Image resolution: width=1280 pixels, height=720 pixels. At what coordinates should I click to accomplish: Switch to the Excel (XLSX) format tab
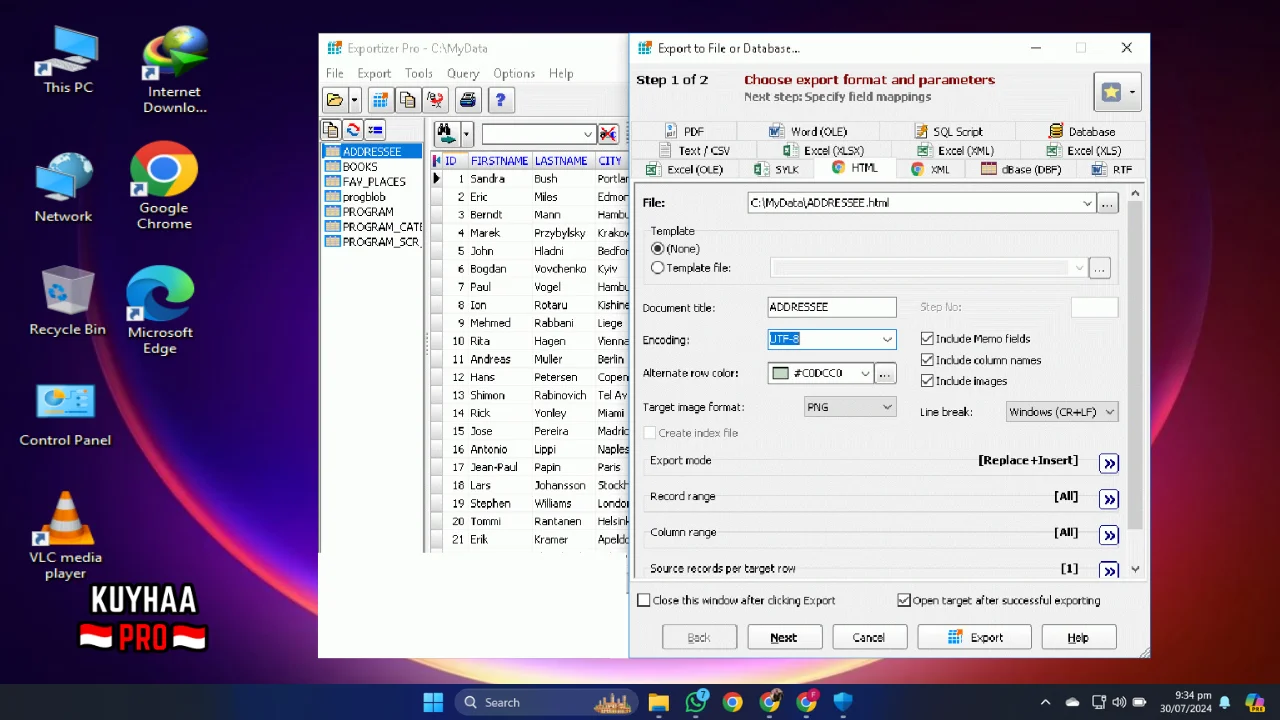click(824, 150)
